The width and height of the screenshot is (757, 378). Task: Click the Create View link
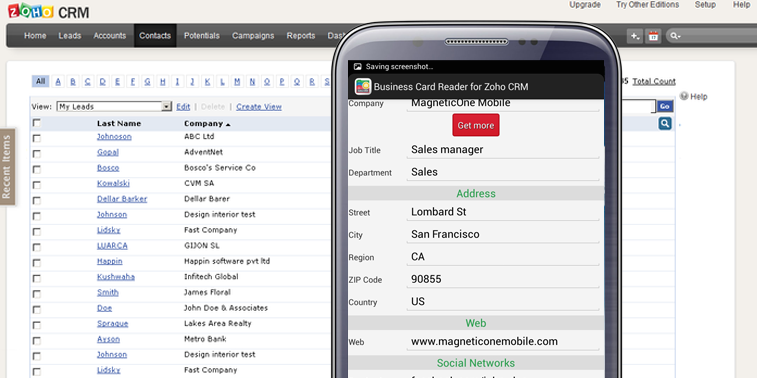coord(259,107)
